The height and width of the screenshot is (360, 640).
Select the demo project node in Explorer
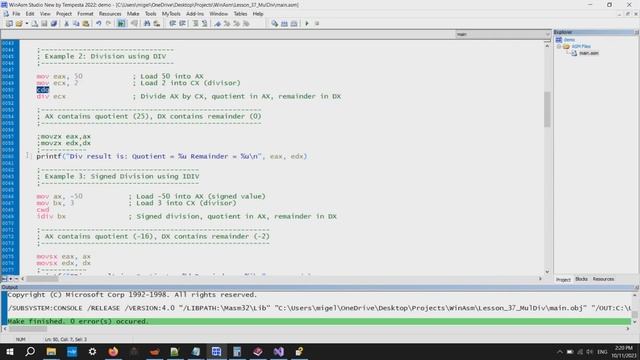tap(569, 40)
